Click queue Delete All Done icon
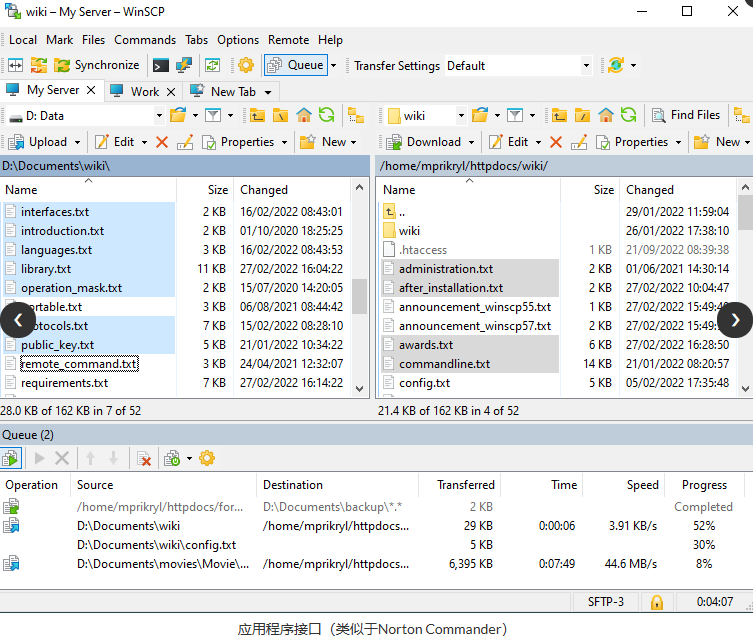753x641 pixels. point(144,459)
